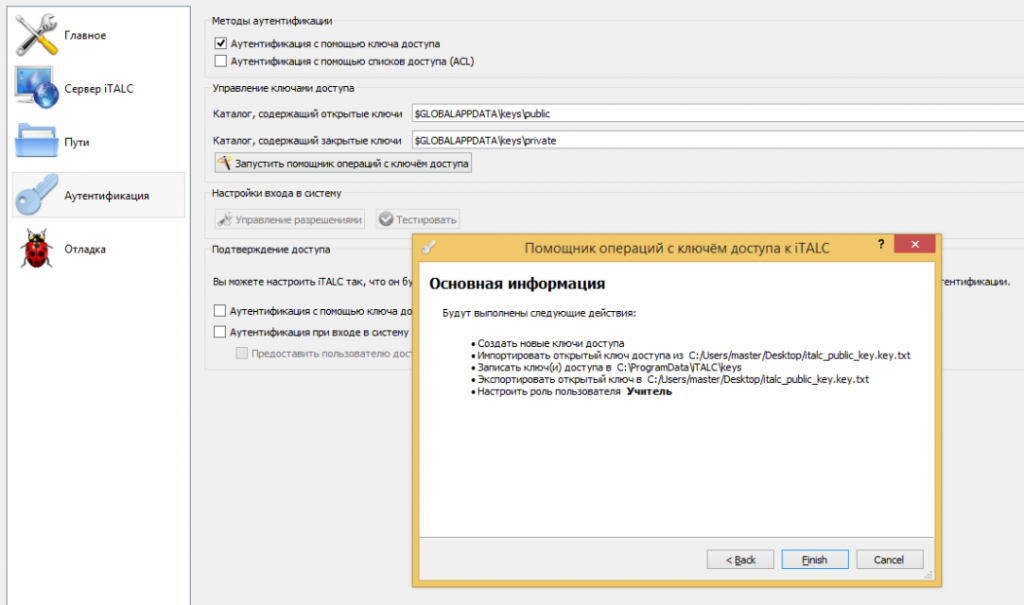Screen dimensions: 1024x605
Task: Go back with the < Back button
Action: [741, 560]
